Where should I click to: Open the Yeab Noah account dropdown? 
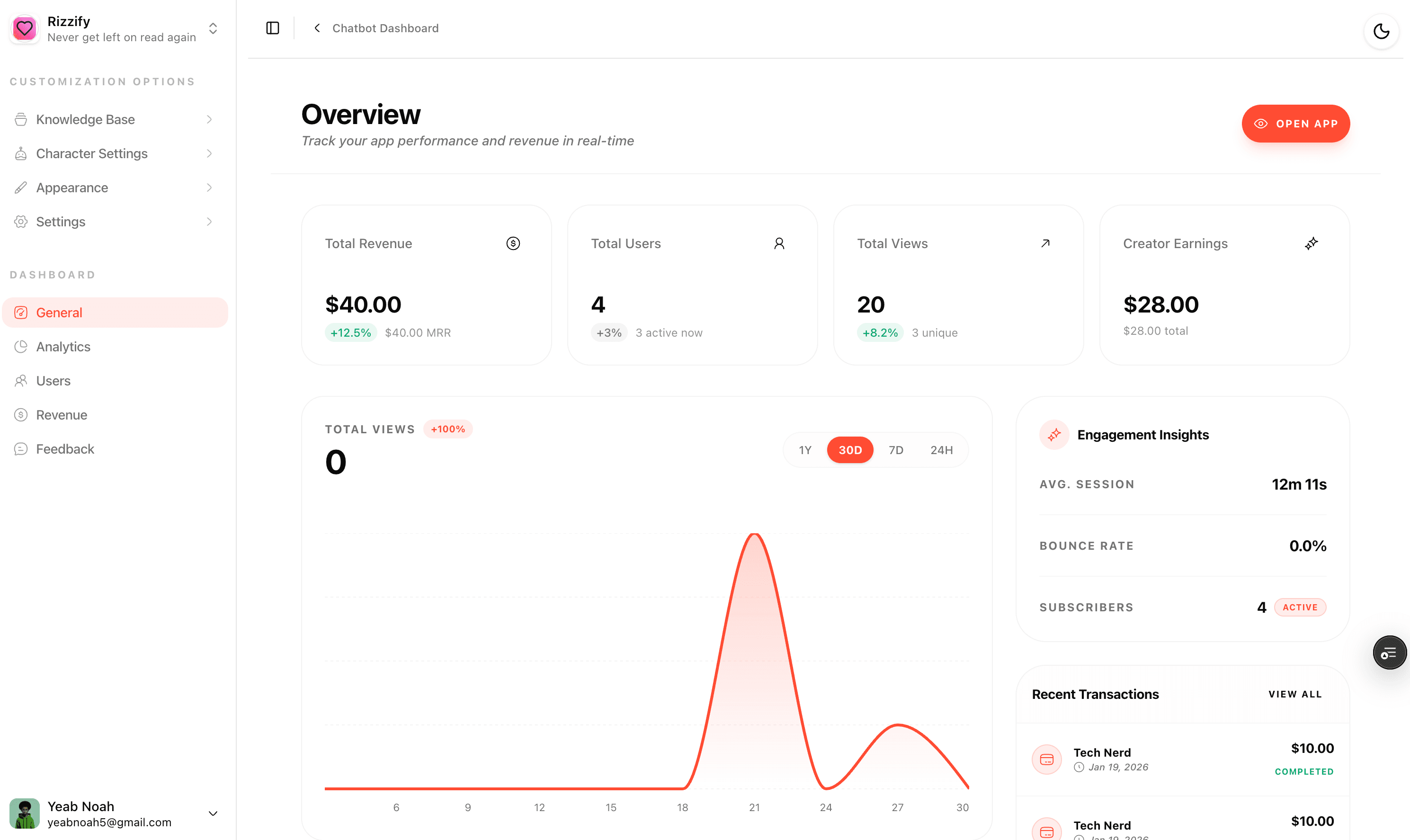pyautogui.click(x=213, y=813)
